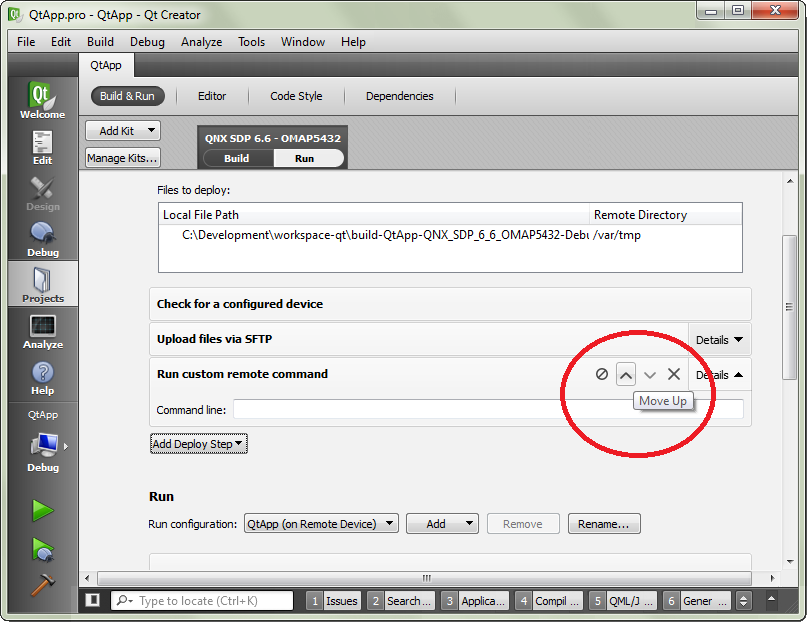Click the Manage Kits button
This screenshot has width=807, height=622.
(x=123, y=158)
